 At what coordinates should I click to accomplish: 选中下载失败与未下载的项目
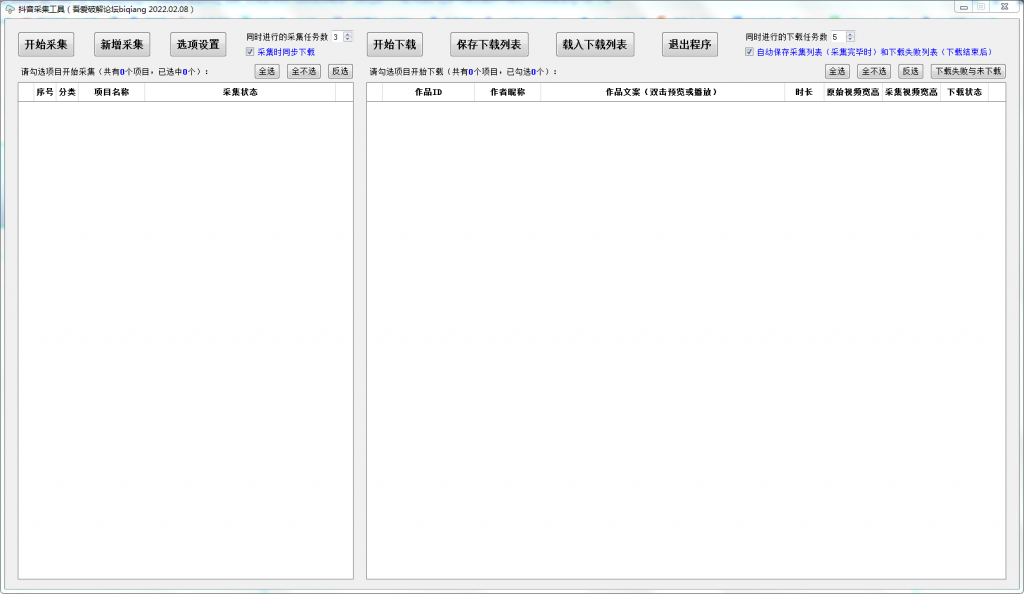966,71
